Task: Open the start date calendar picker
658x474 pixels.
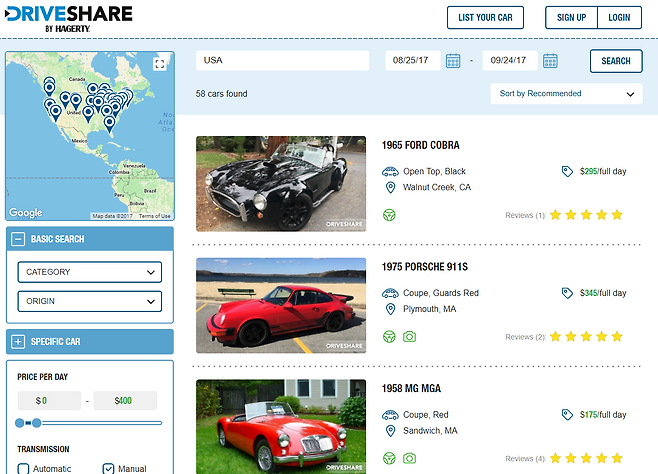Action: point(453,61)
